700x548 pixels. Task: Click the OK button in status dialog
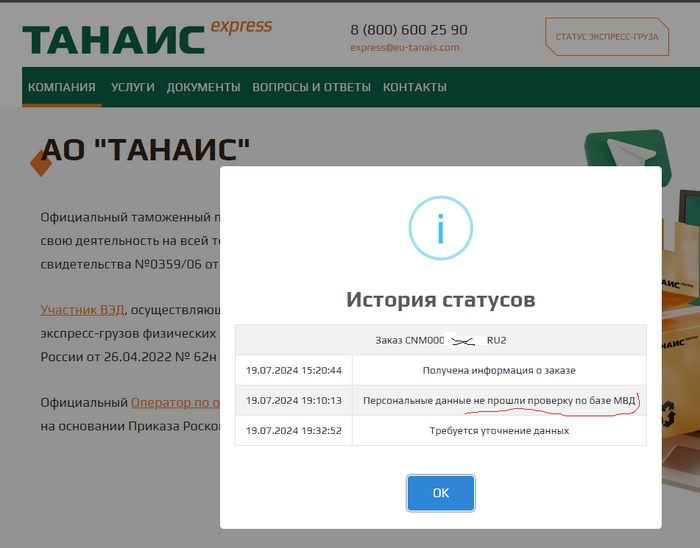pos(441,493)
